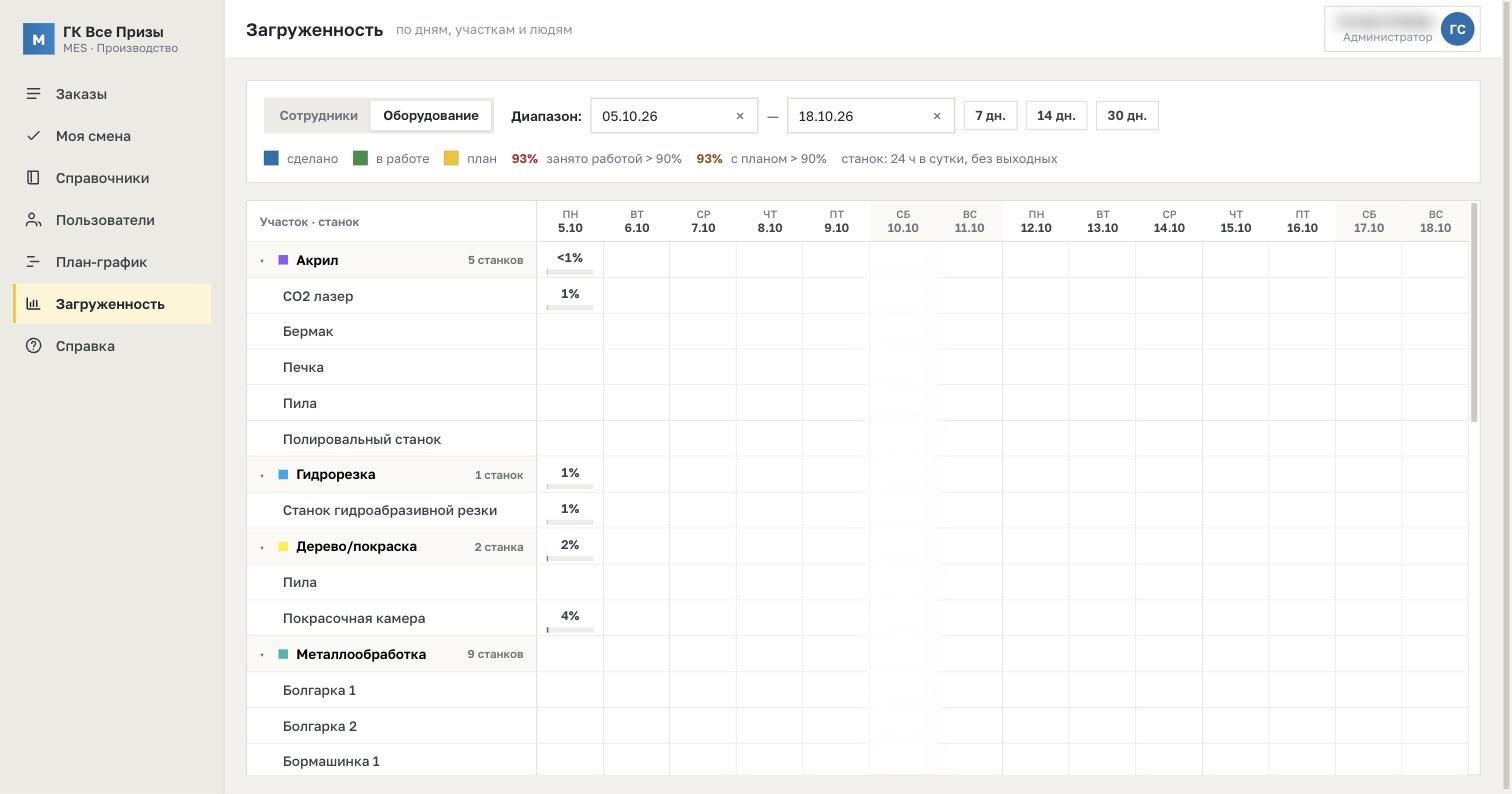Image resolution: width=1512 pixels, height=794 pixels.
Task: Open the ГС user avatar
Action: [1457, 29]
